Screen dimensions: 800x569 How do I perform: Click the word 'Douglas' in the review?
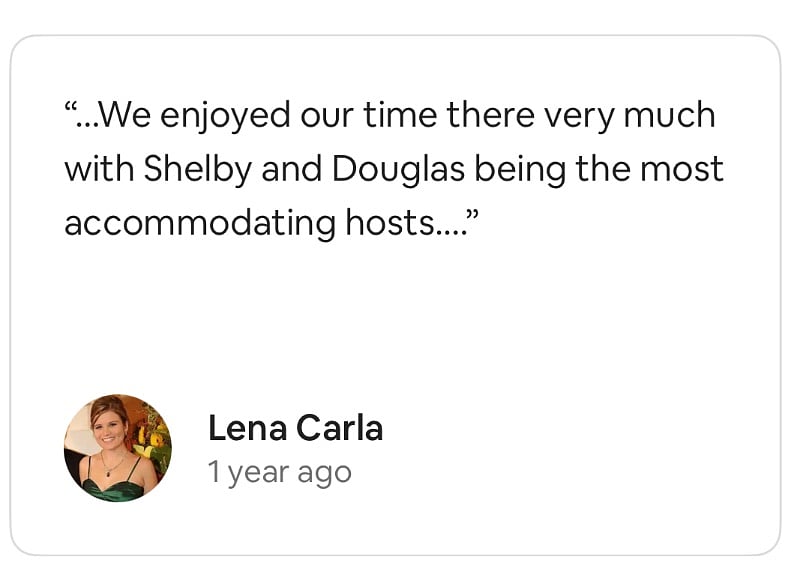[x=398, y=170]
